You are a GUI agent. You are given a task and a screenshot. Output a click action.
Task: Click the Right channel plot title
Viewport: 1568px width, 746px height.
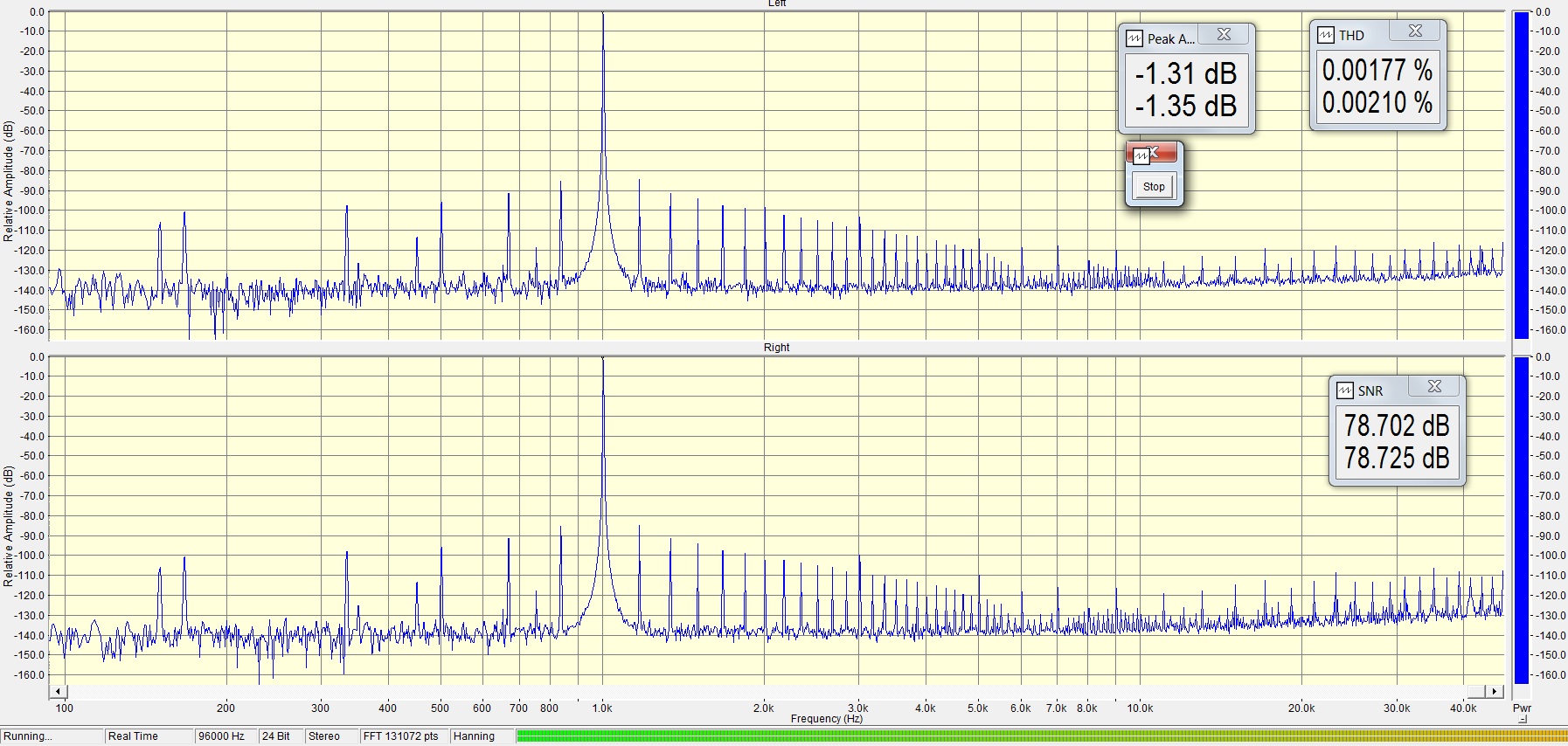point(776,348)
